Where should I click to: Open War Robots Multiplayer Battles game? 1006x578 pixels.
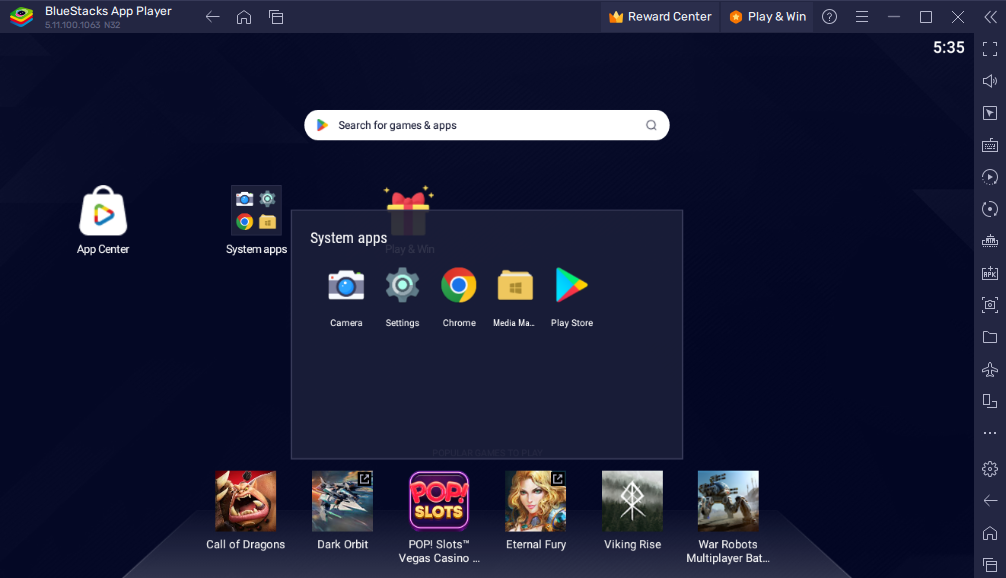728,501
